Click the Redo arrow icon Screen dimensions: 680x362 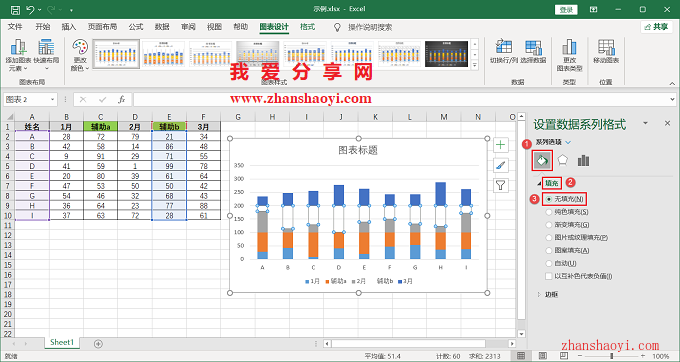(51, 10)
